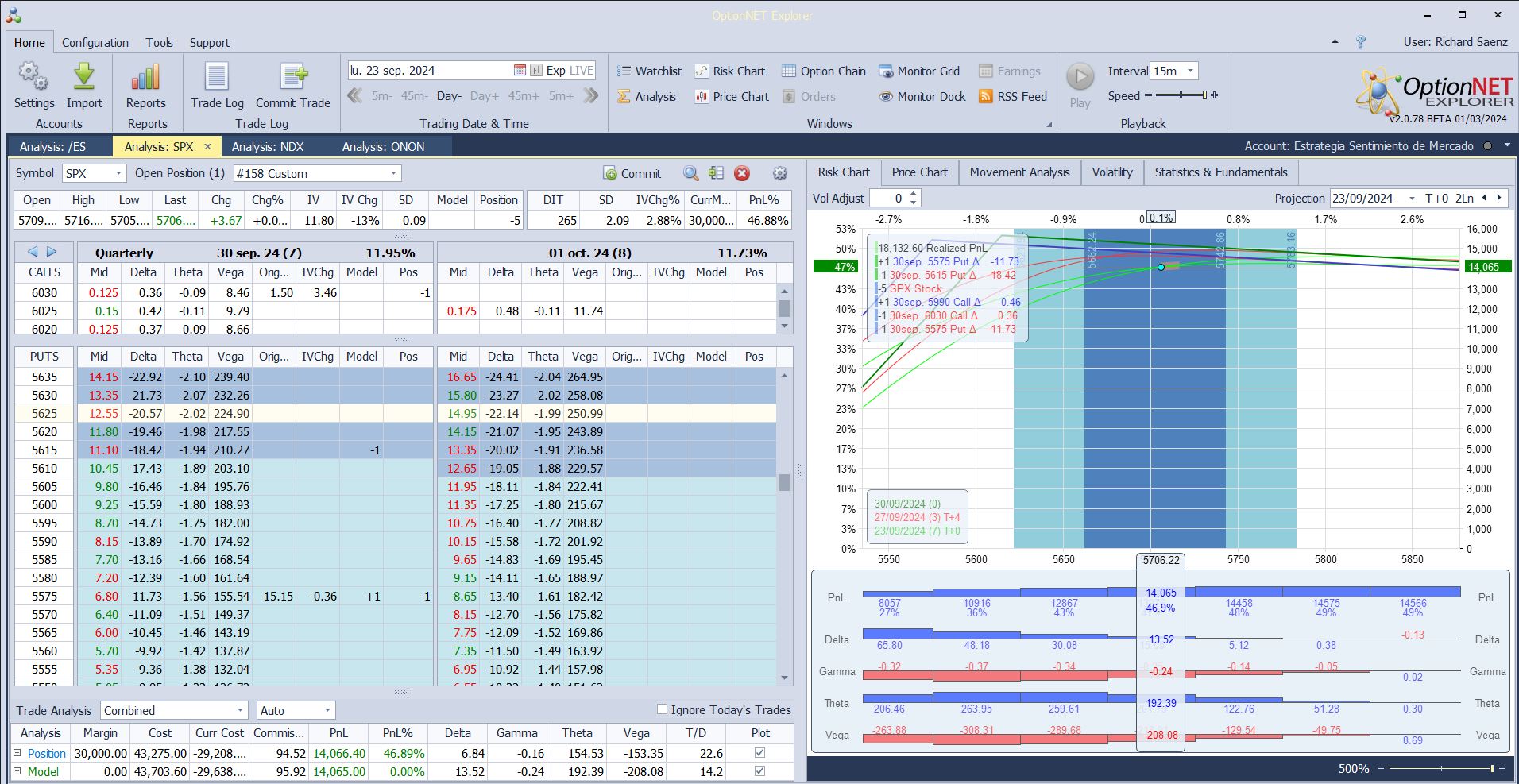Open the RSS Feed window
The image size is (1519, 784).
[1013, 97]
